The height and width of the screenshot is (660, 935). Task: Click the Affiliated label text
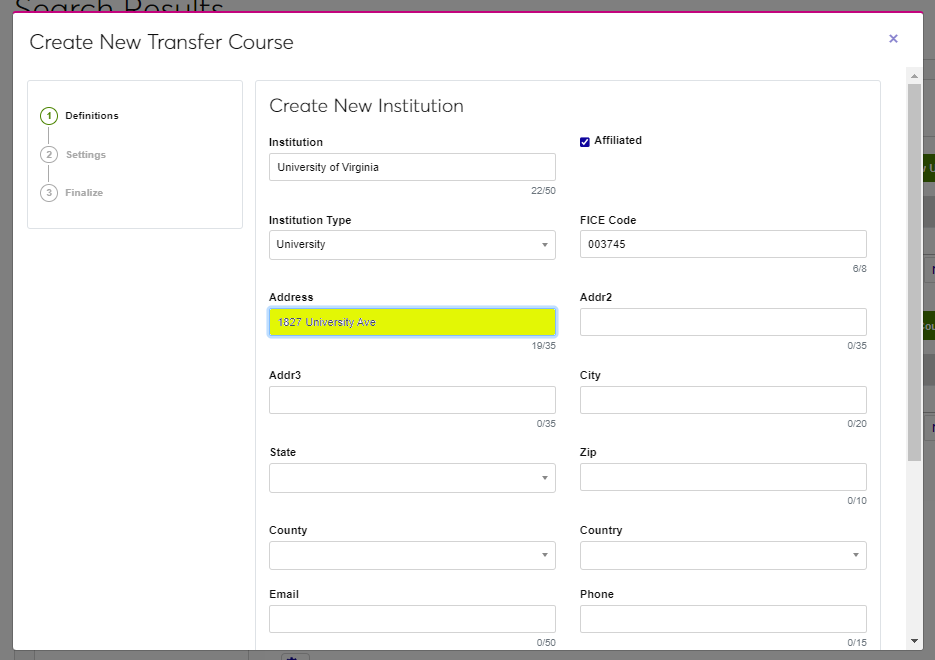tap(618, 141)
